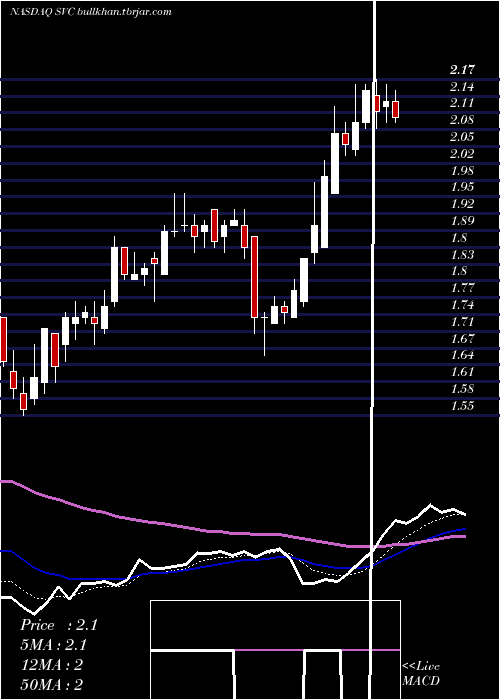This screenshot has height=700, width=500.
Task: Click the NASDAQ SVC bullkhan.tbrjar.com chart title
Action: tap(91, 12)
